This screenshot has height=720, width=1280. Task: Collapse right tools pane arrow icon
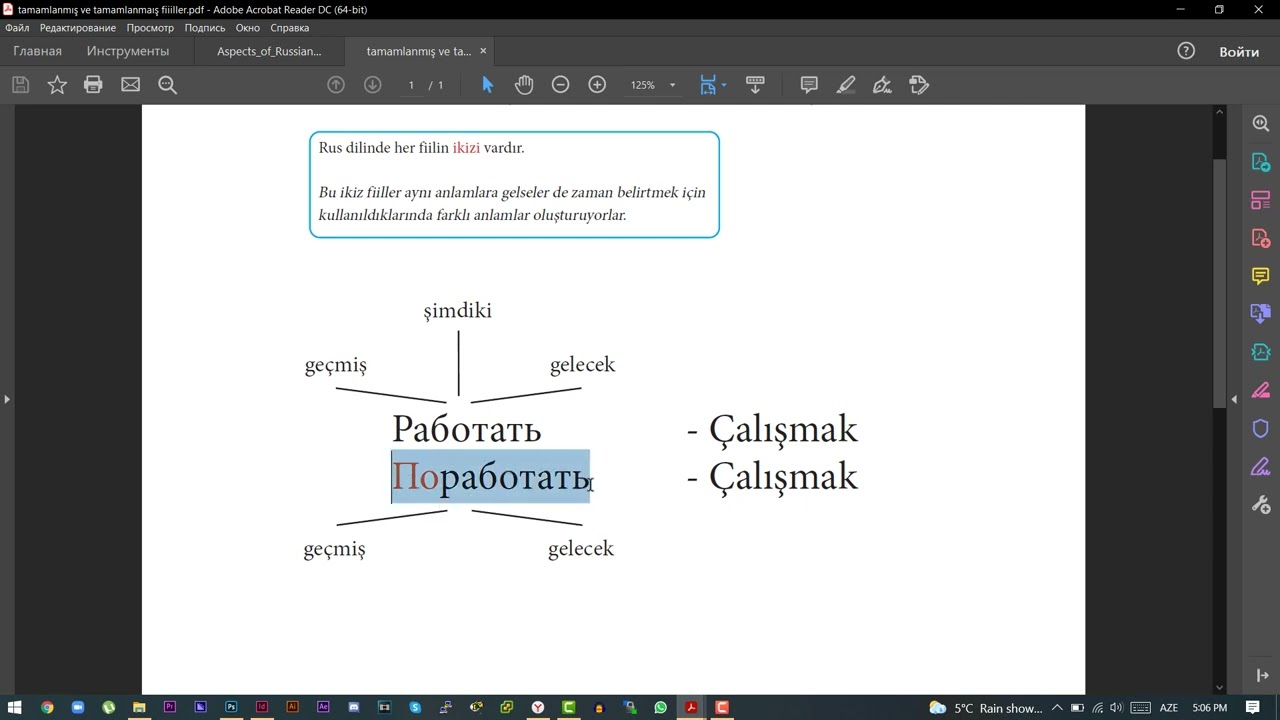(x=1261, y=676)
